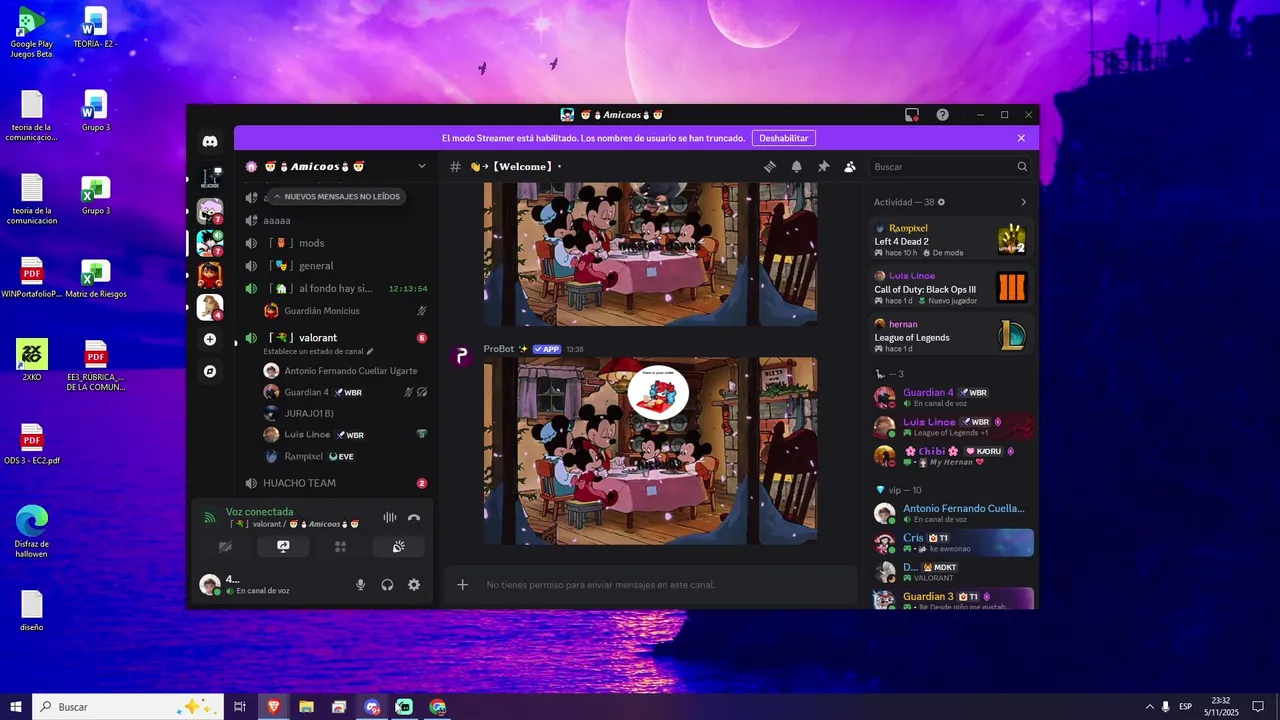Open the server with red character icon
Image resolution: width=1280 pixels, height=720 pixels.
point(210,274)
